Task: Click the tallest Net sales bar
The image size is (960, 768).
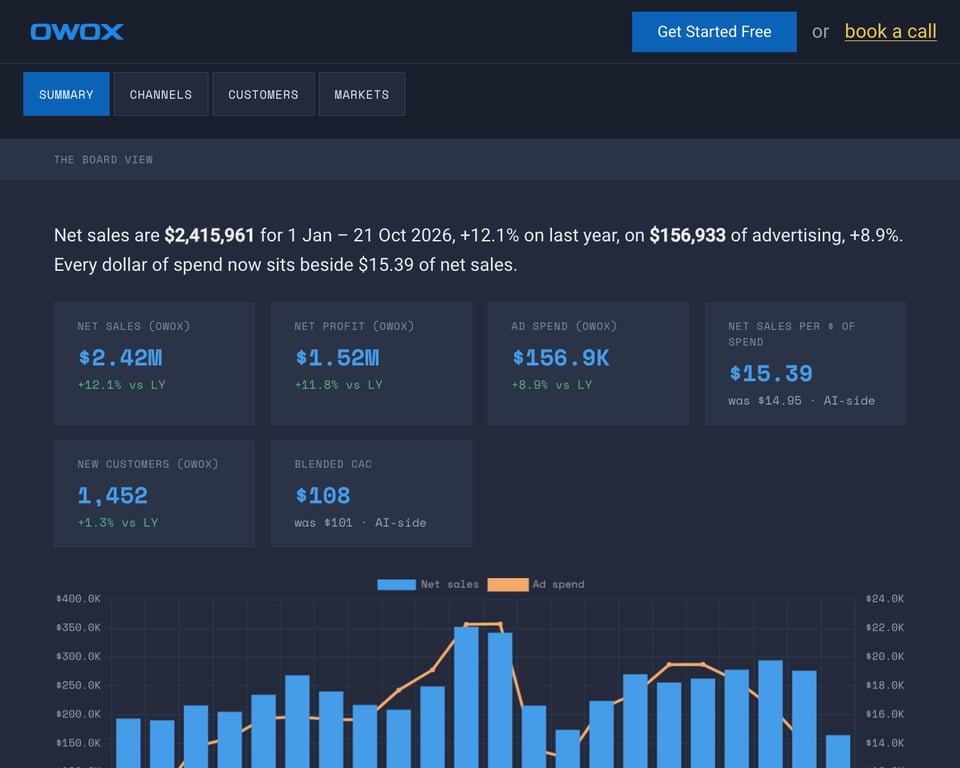Action: [467, 697]
